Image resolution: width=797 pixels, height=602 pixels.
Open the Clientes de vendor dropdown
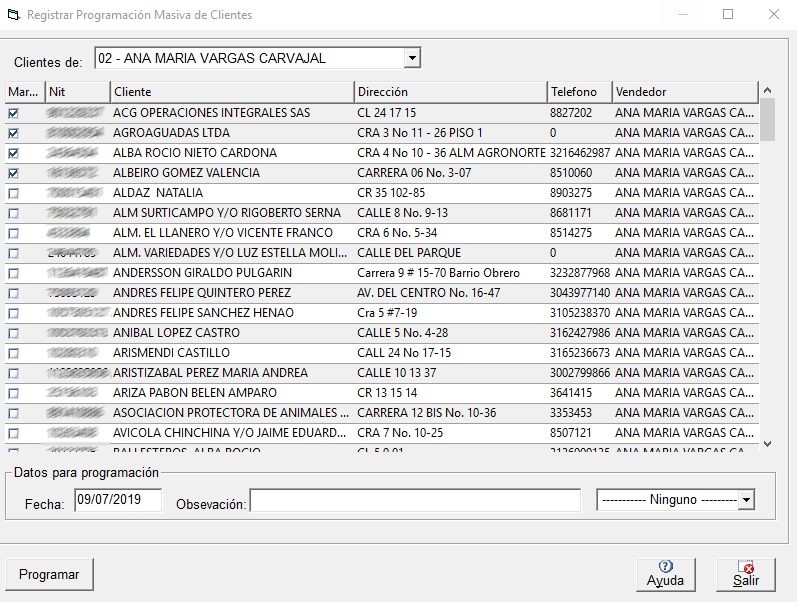click(412, 59)
